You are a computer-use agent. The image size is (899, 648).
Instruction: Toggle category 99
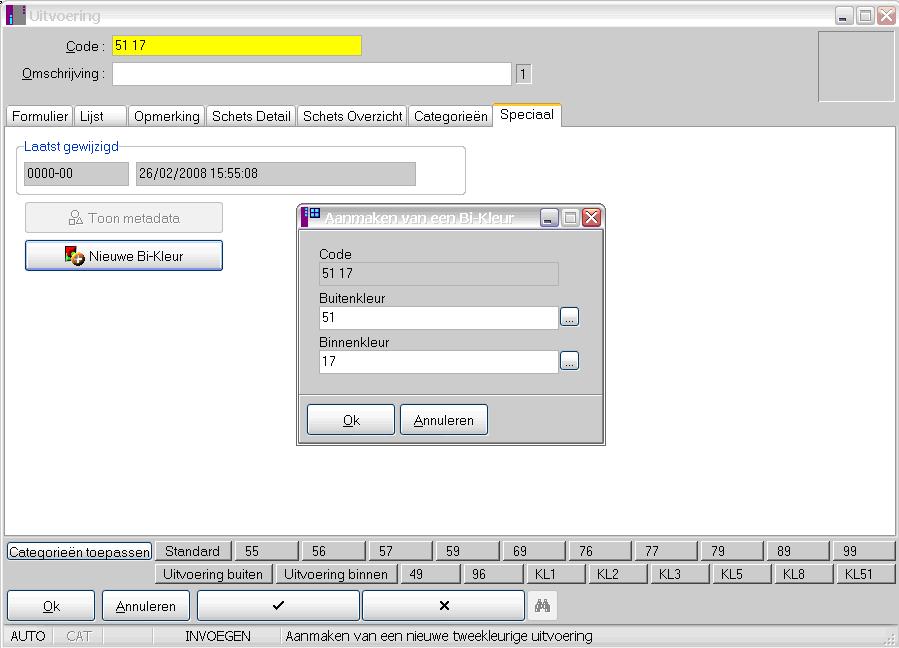[x=864, y=551]
